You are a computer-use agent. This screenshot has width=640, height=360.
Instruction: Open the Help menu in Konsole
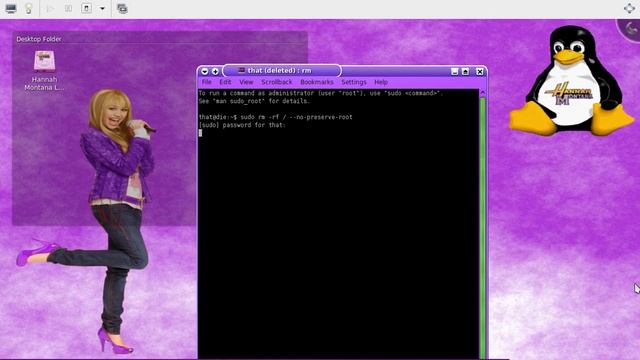pyautogui.click(x=381, y=82)
